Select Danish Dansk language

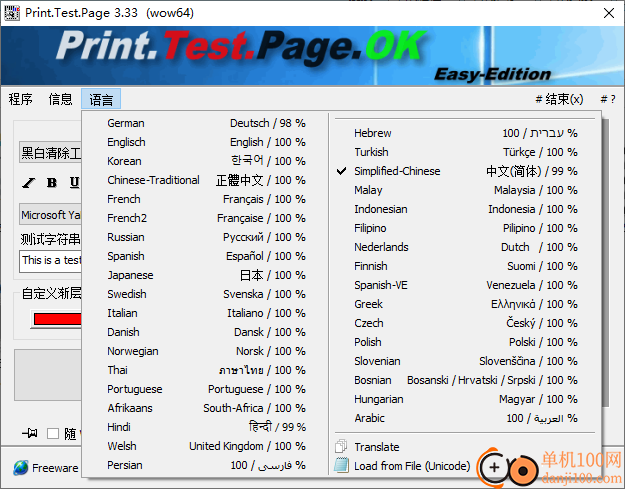(206, 332)
